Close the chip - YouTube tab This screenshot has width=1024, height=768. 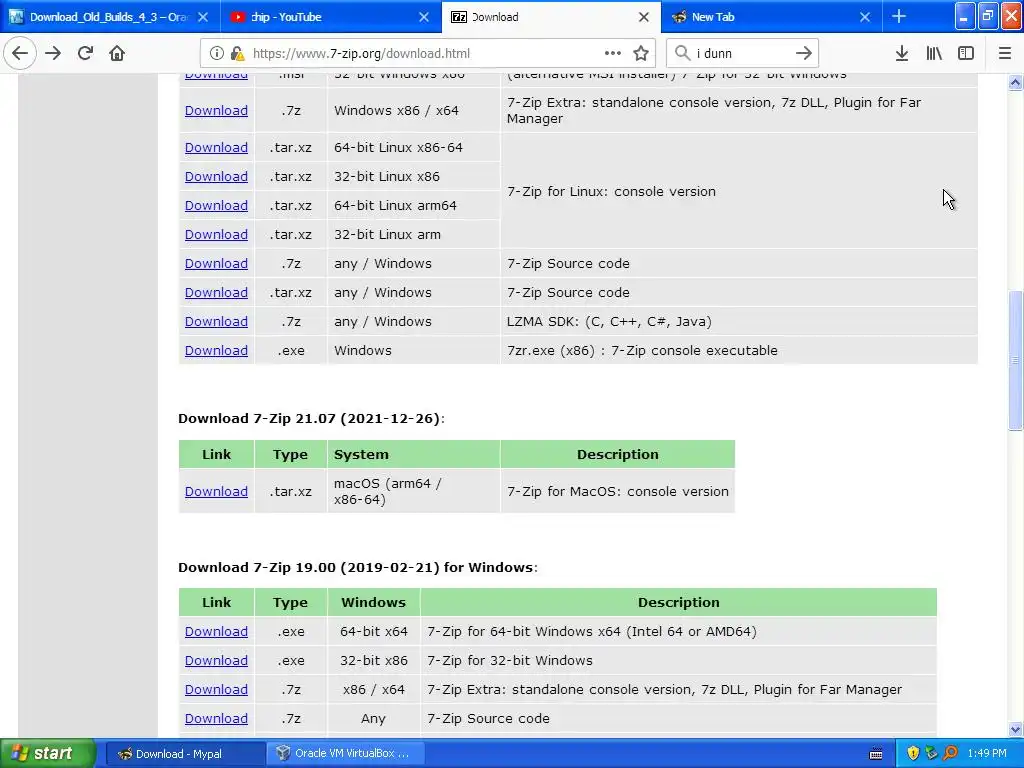coord(424,17)
